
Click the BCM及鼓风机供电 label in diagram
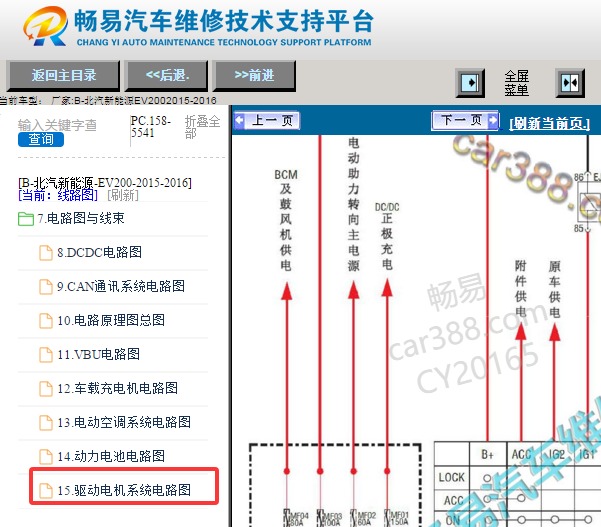(x=286, y=220)
